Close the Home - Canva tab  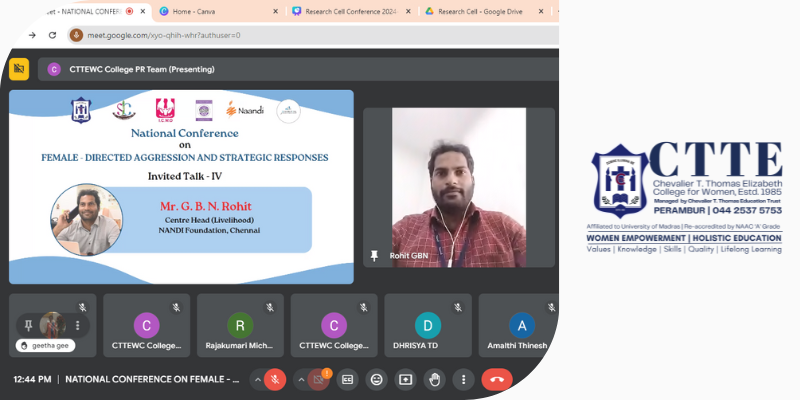(276, 11)
